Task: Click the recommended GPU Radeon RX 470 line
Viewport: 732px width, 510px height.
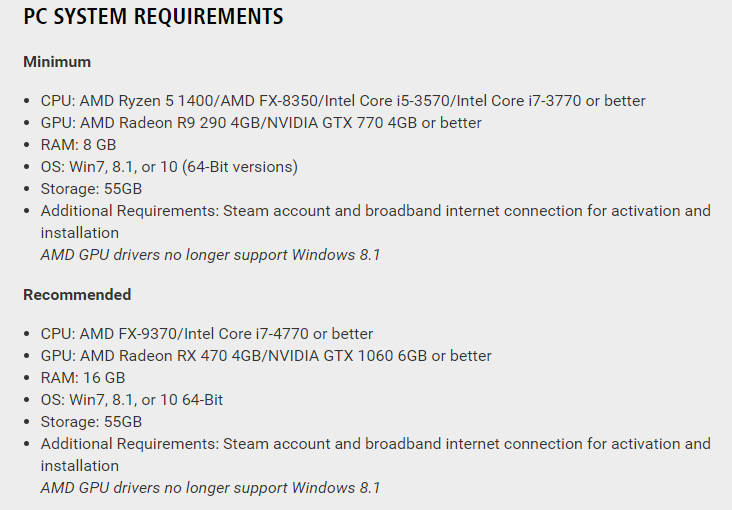Action: point(266,356)
